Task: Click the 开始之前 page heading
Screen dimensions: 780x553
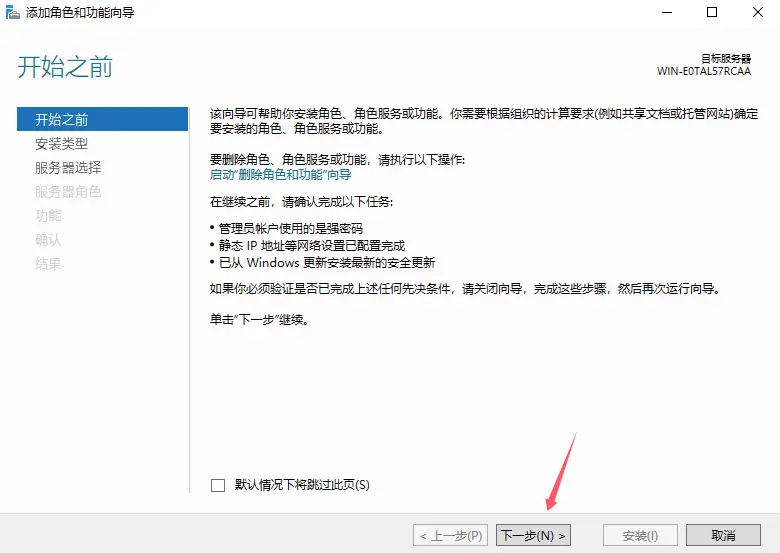Action: tap(65, 67)
